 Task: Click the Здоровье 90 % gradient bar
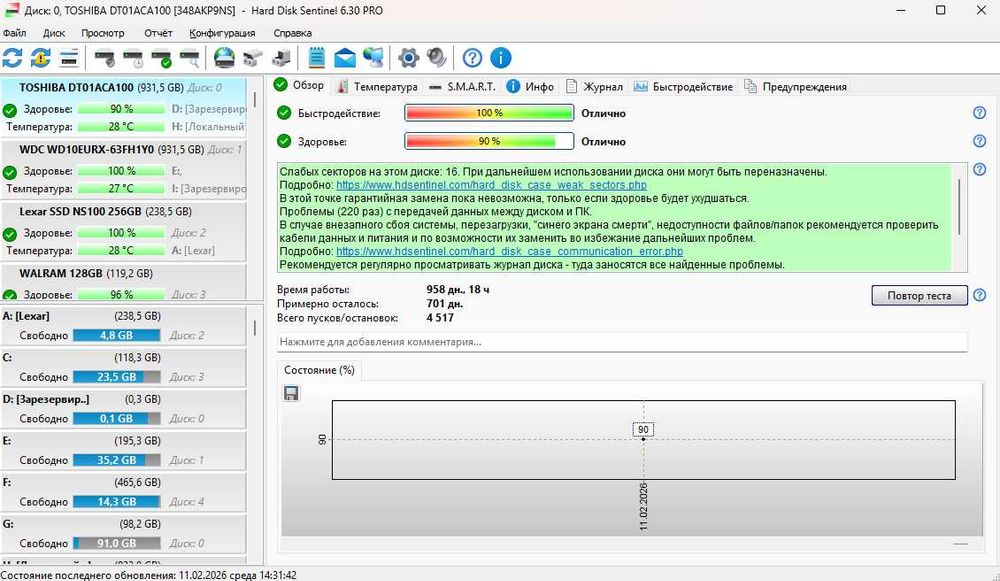tap(489, 141)
